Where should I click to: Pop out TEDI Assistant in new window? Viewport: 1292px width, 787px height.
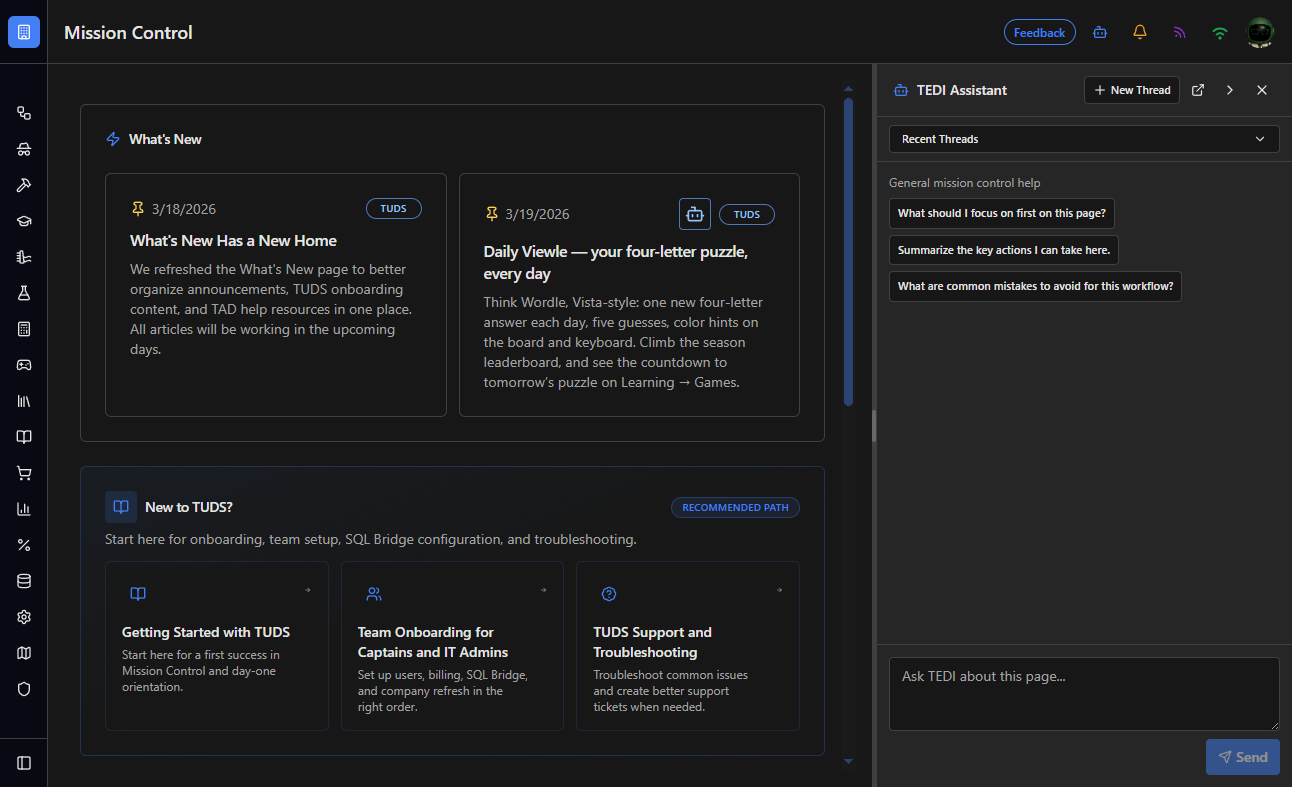pos(1198,90)
